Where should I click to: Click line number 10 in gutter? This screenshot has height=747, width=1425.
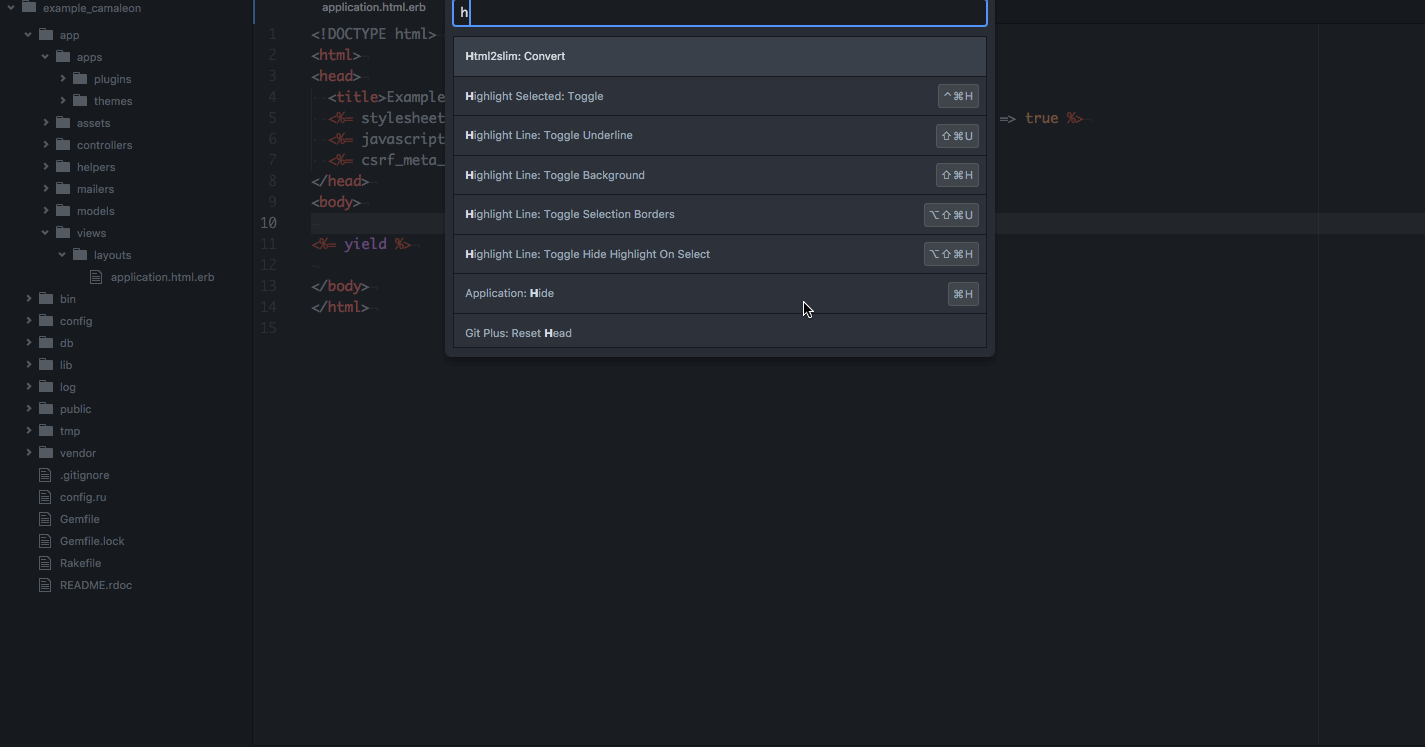[x=268, y=223]
